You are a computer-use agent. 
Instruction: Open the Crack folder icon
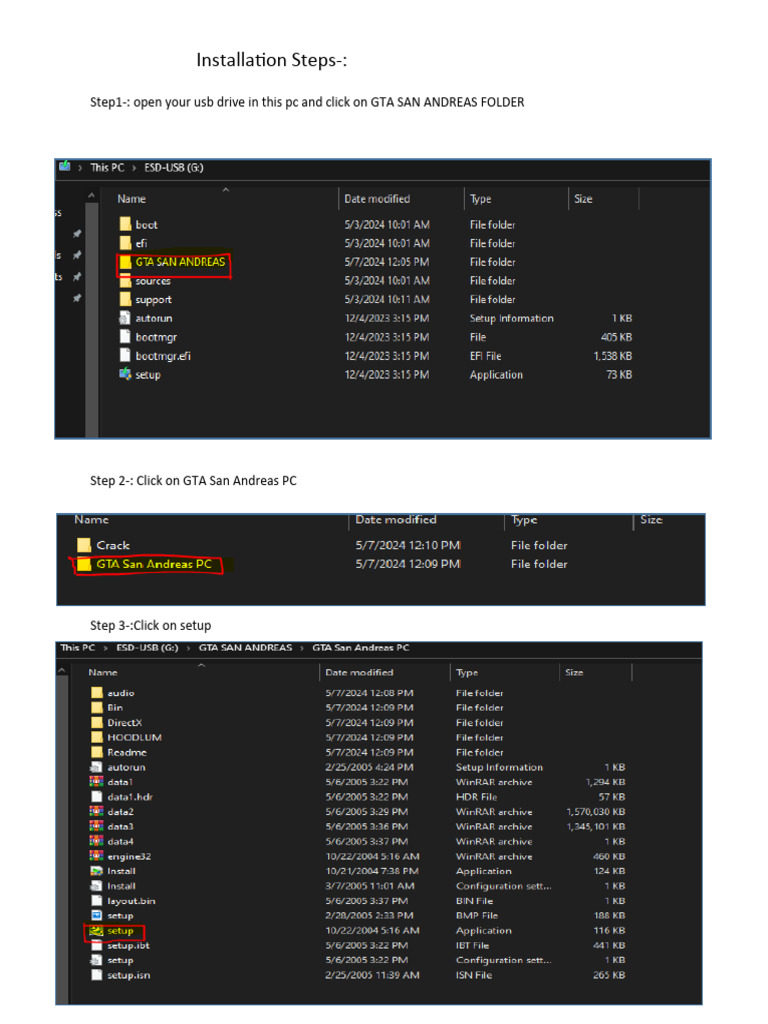pos(84,545)
